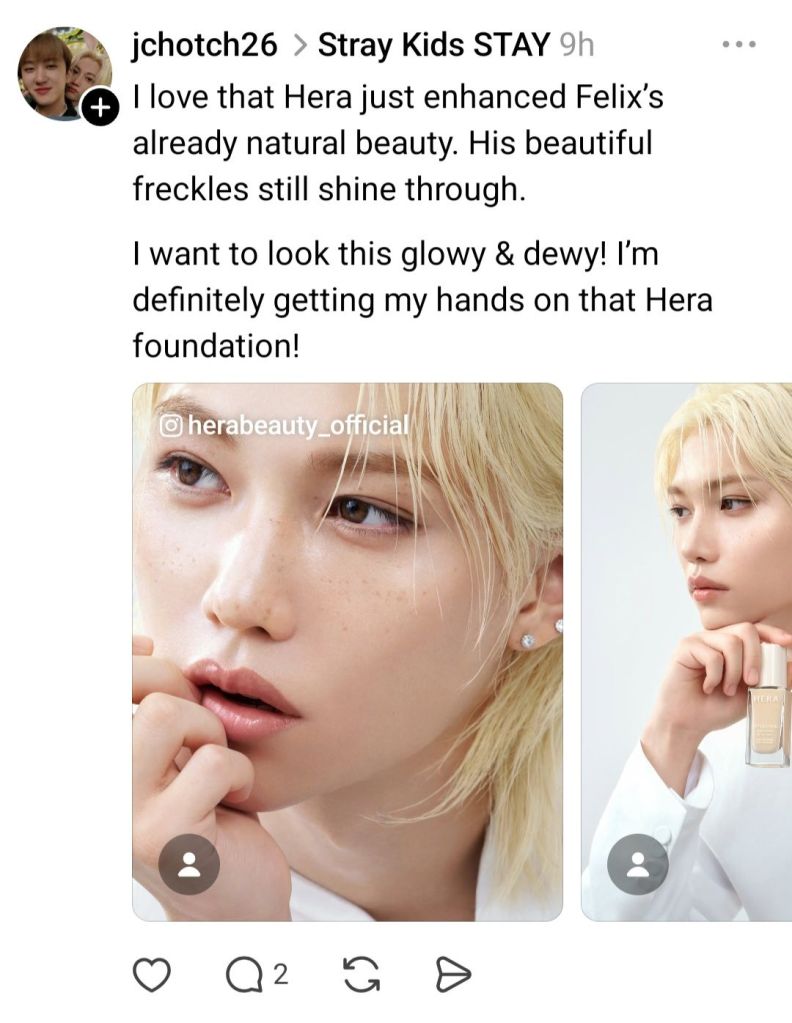Screen dimensions: 792x1023
Task: Show tagged people on the first photo
Action: [x=189, y=864]
